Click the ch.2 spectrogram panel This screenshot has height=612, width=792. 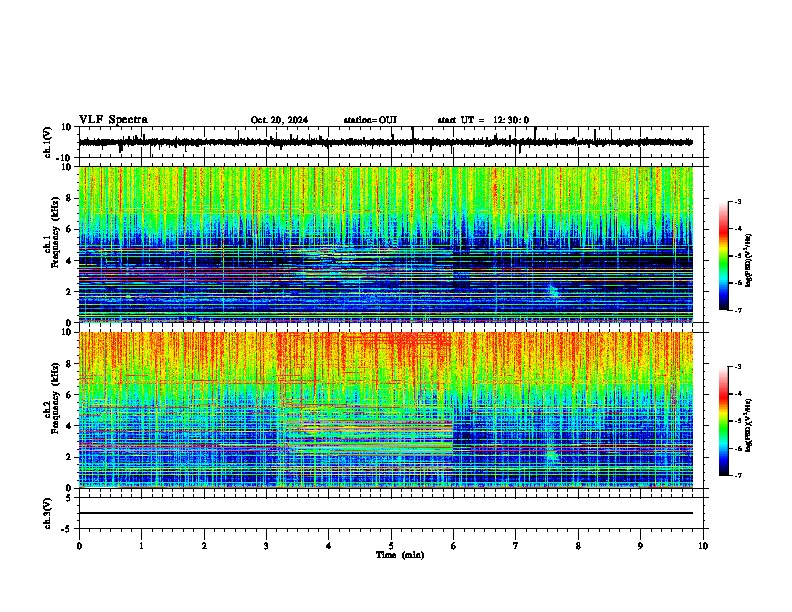click(385, 410)
